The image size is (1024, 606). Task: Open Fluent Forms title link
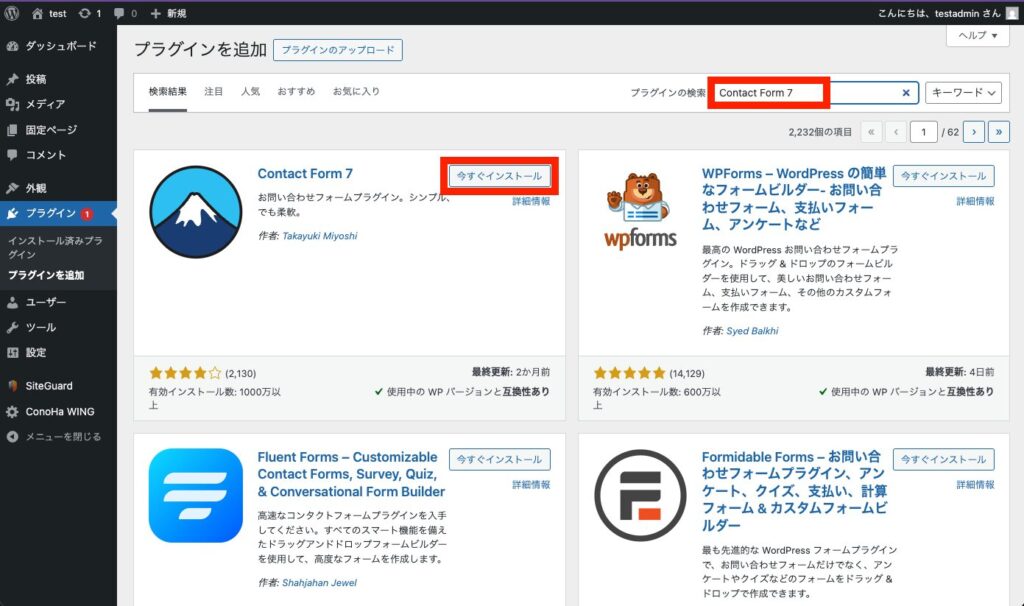click(x=351, y=474)
